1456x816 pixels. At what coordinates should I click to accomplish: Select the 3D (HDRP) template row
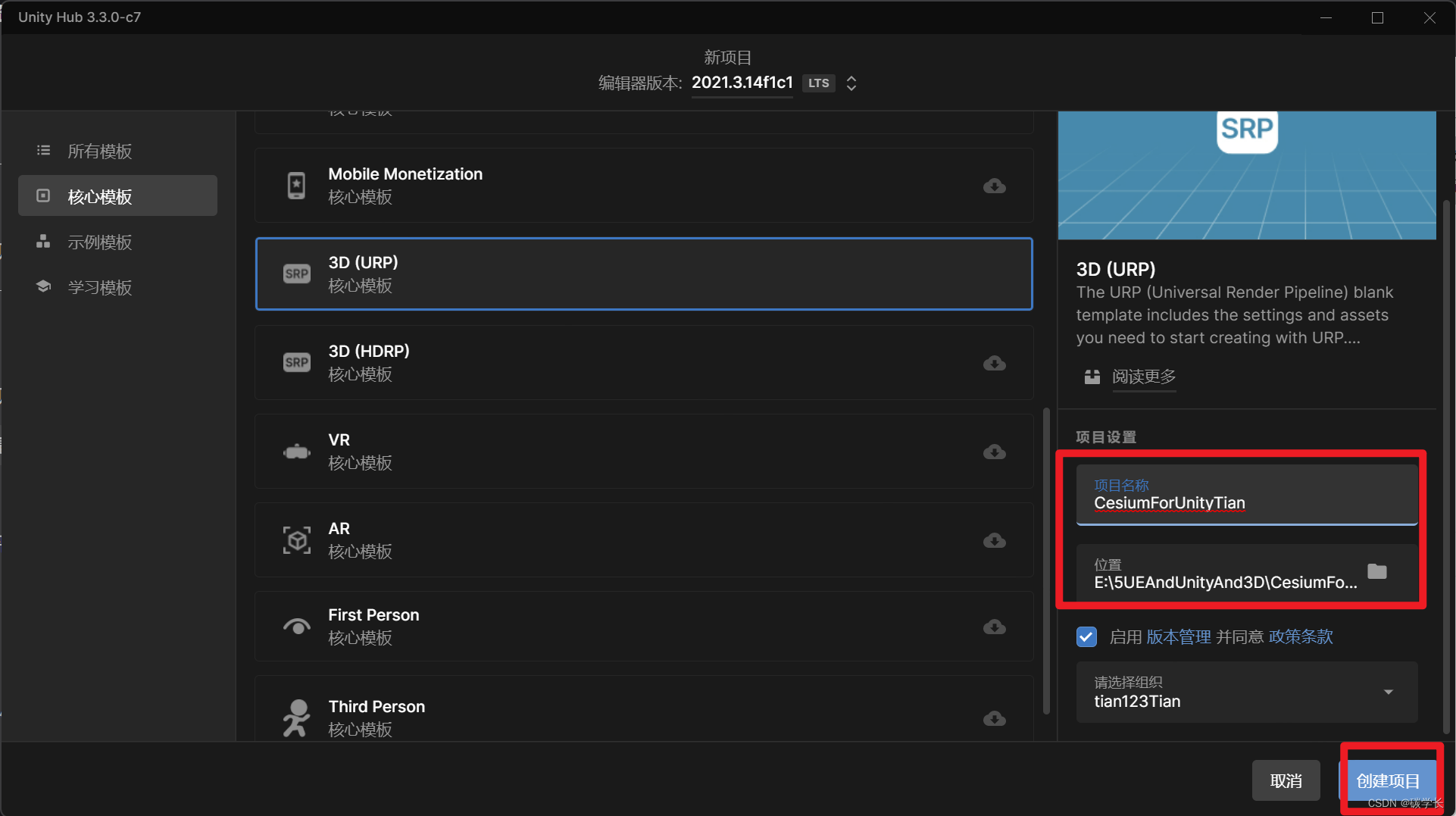pos(644,362)
